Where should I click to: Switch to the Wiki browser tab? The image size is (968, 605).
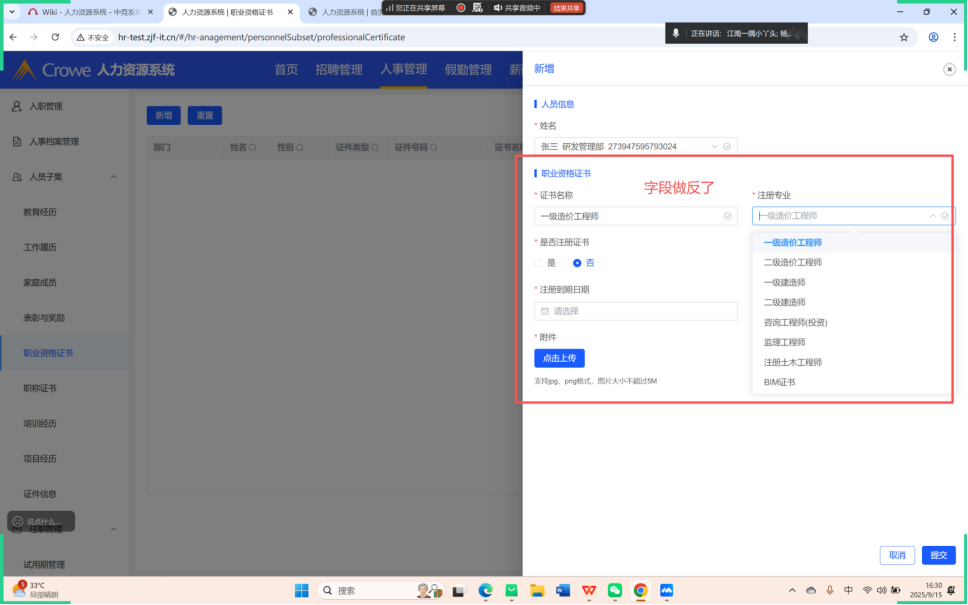[90, 12]
